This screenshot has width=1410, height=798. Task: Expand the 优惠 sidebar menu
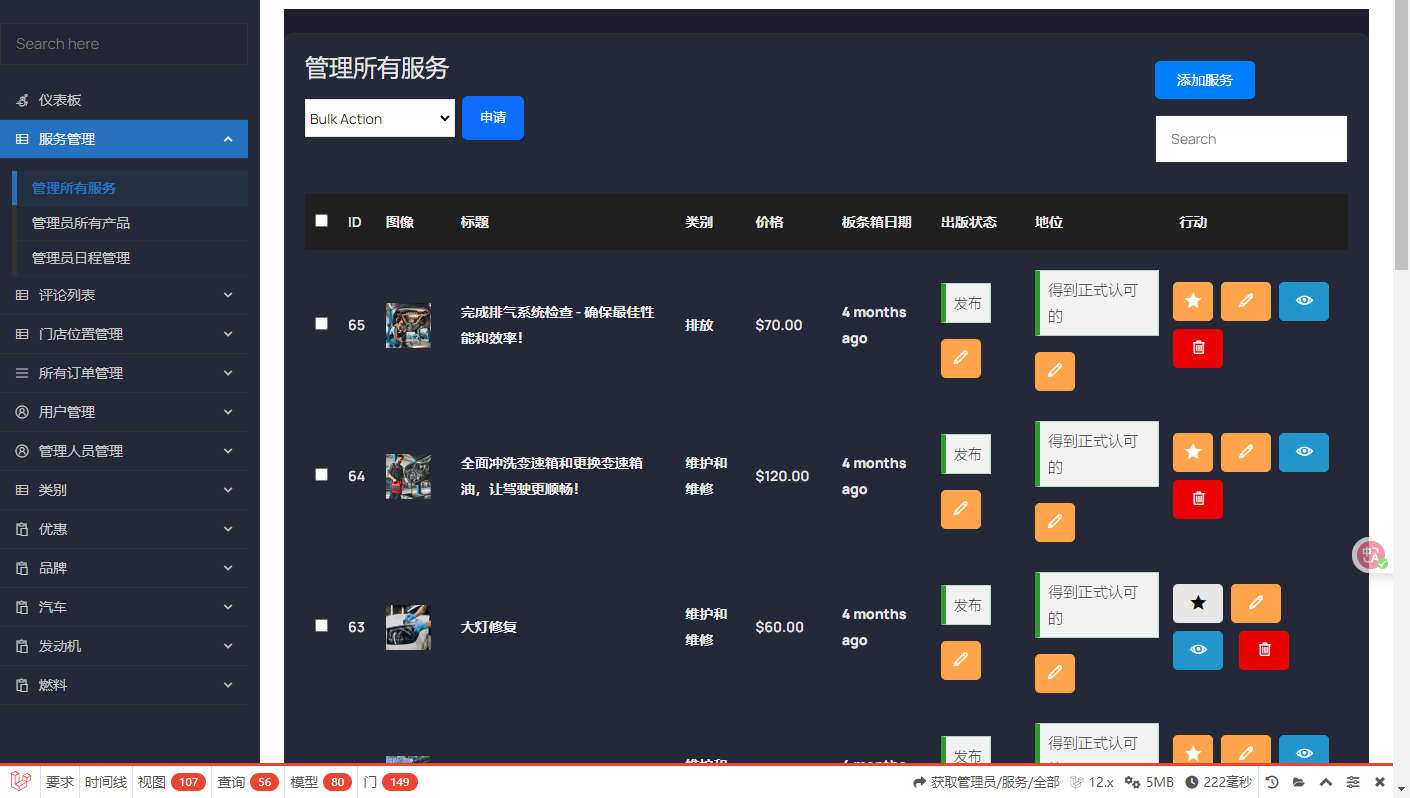124,529
